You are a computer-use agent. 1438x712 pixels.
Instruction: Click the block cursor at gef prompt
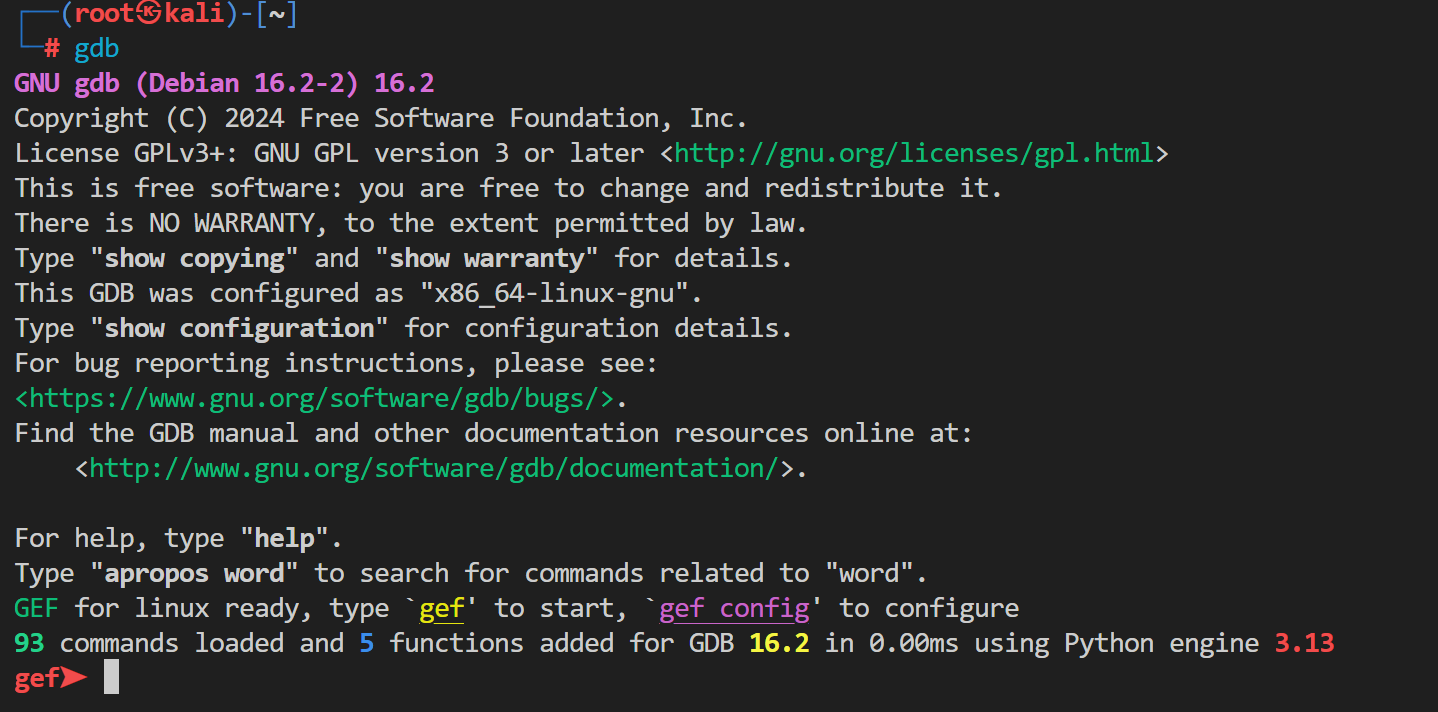coord(111,678)
